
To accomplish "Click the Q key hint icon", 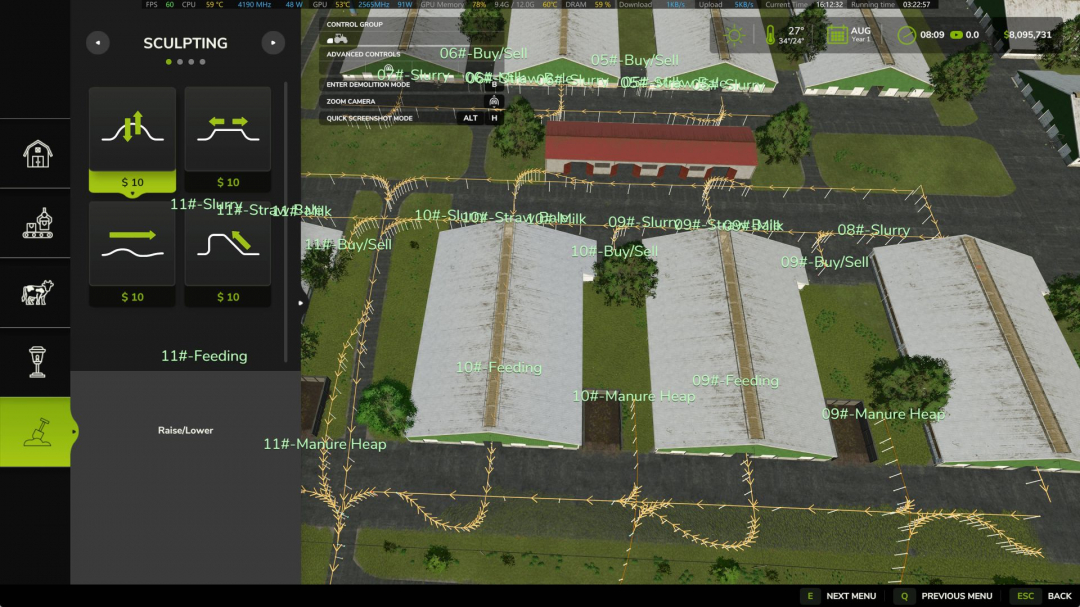I will point(904,596).
